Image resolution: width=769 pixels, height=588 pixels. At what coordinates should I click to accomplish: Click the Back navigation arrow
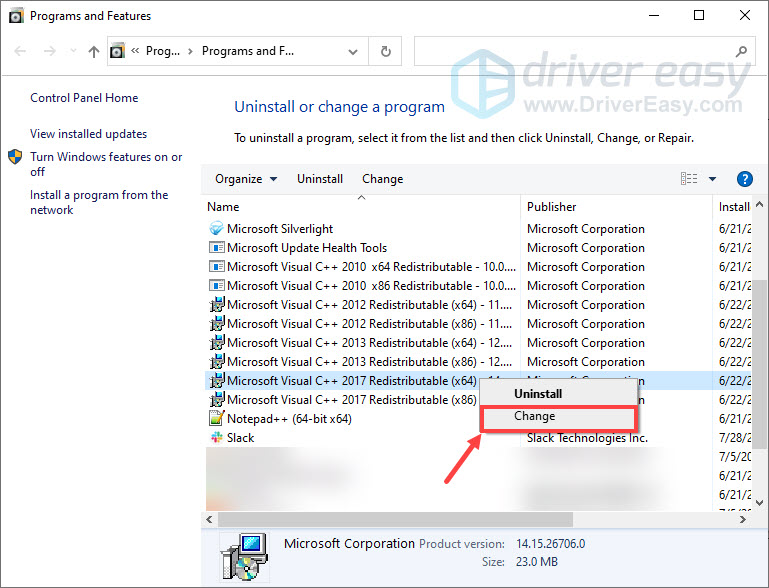tap(20, 51)
